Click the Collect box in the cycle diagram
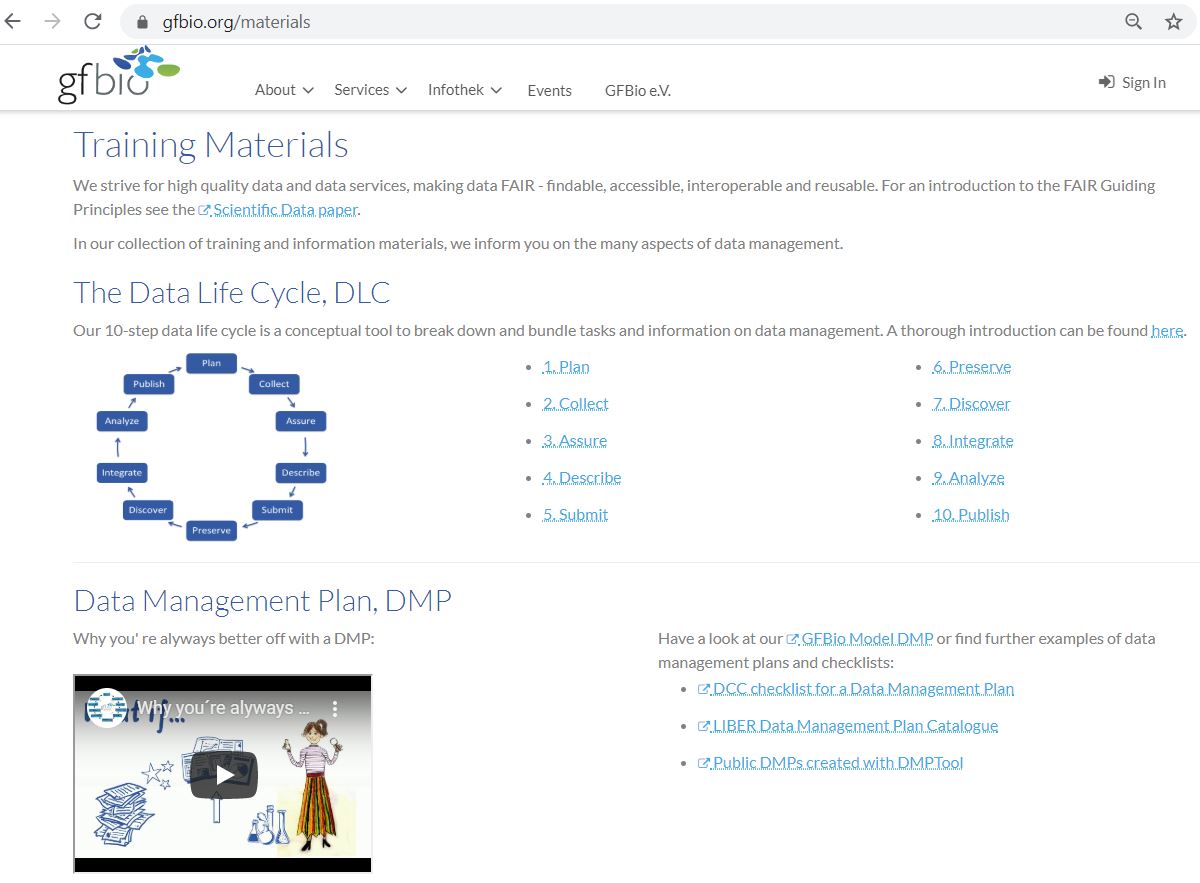This screenshot has width=1200, height=883. click(274, 384)
